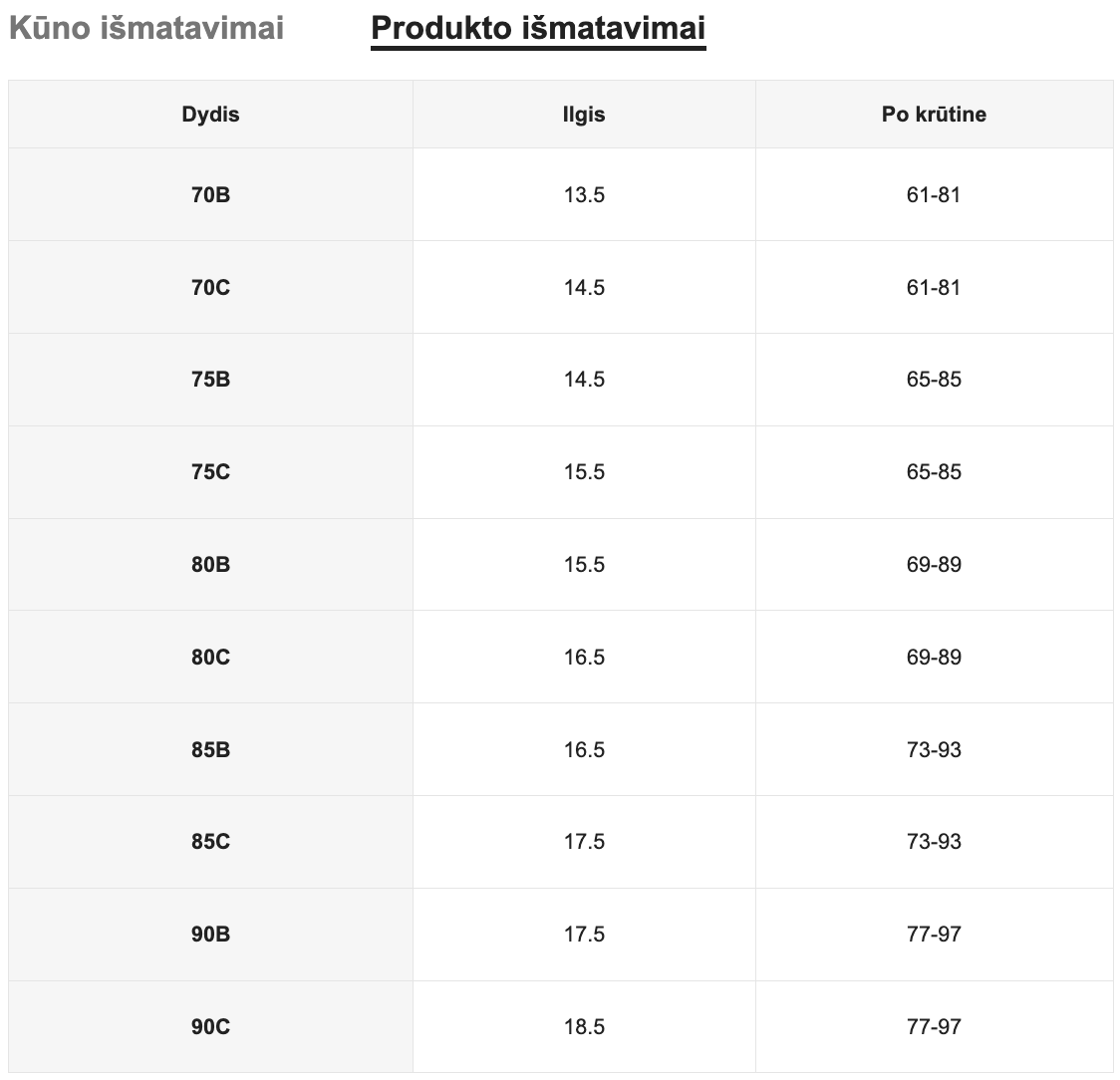This screenshot has height=1080, width=1120.
Task: Click the 69-89 underbust value for 80C
Action: [934, 658]
